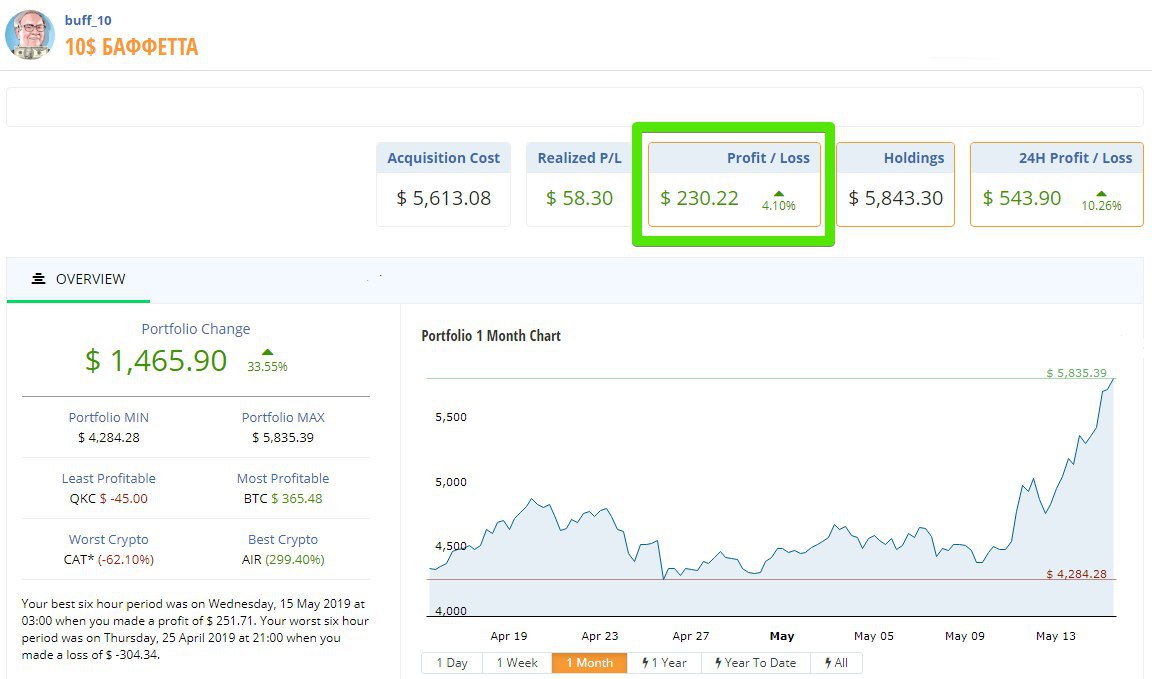Click the Overview tab list icon

coord(38,279)
